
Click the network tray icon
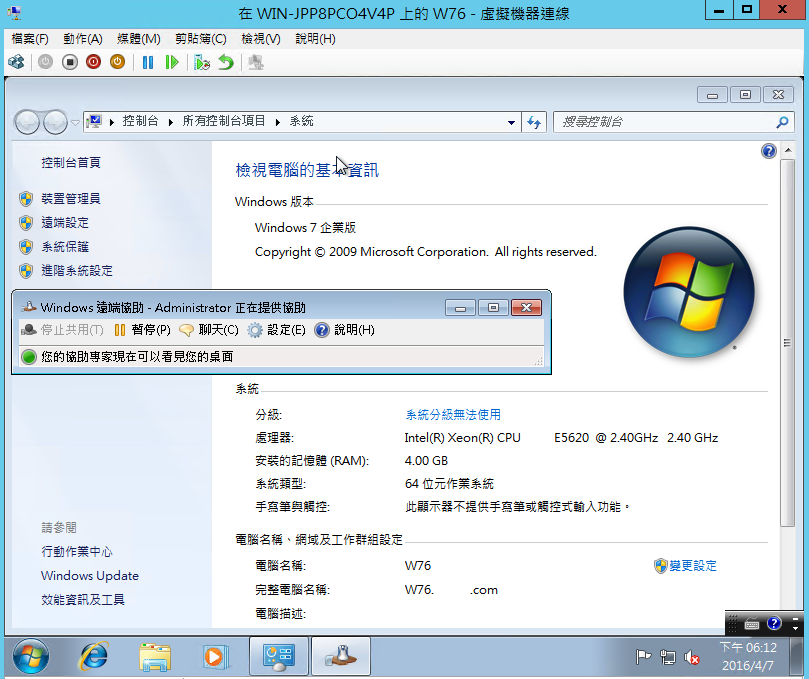(668, 657)
